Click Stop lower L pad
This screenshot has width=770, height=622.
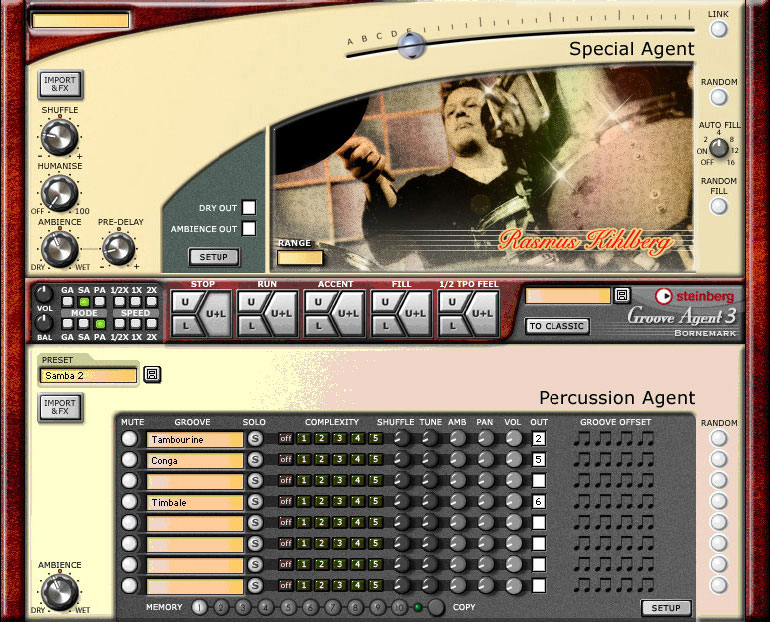(185, 325)
